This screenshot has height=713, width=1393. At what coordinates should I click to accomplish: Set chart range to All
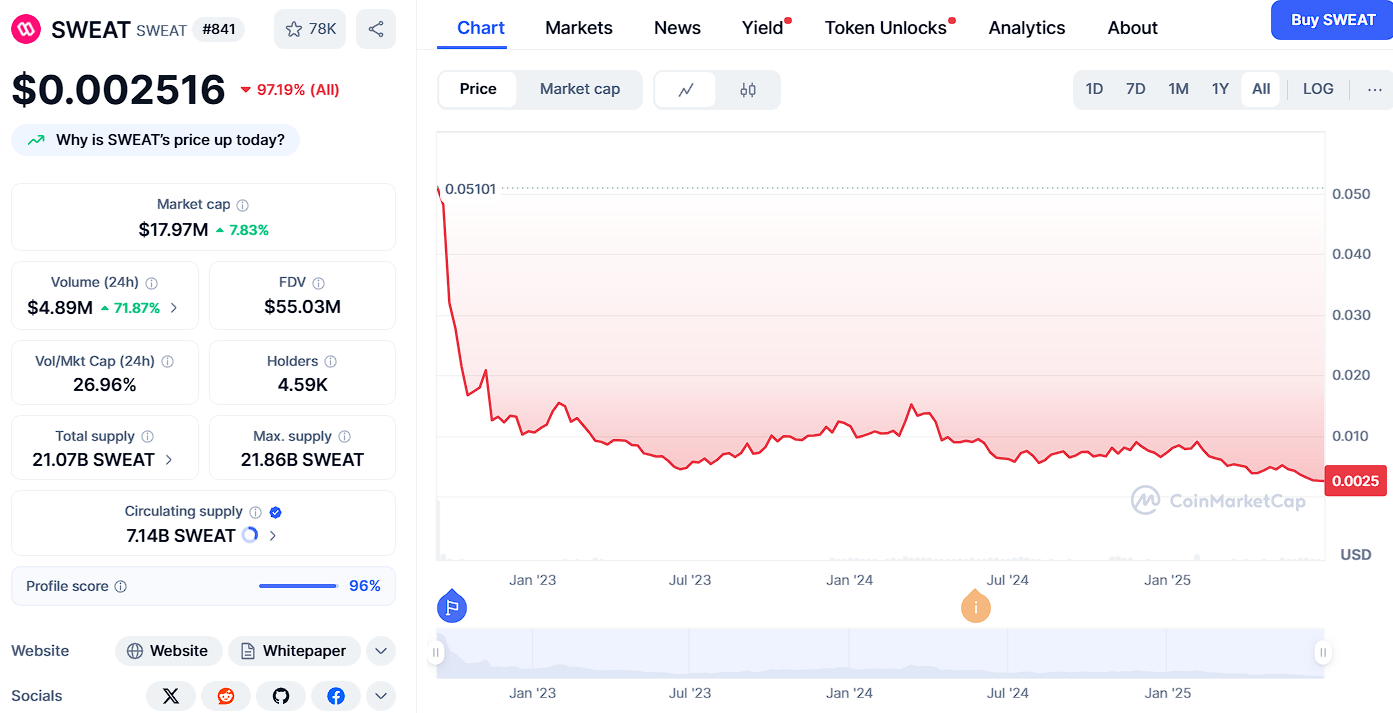point(1261,89)
